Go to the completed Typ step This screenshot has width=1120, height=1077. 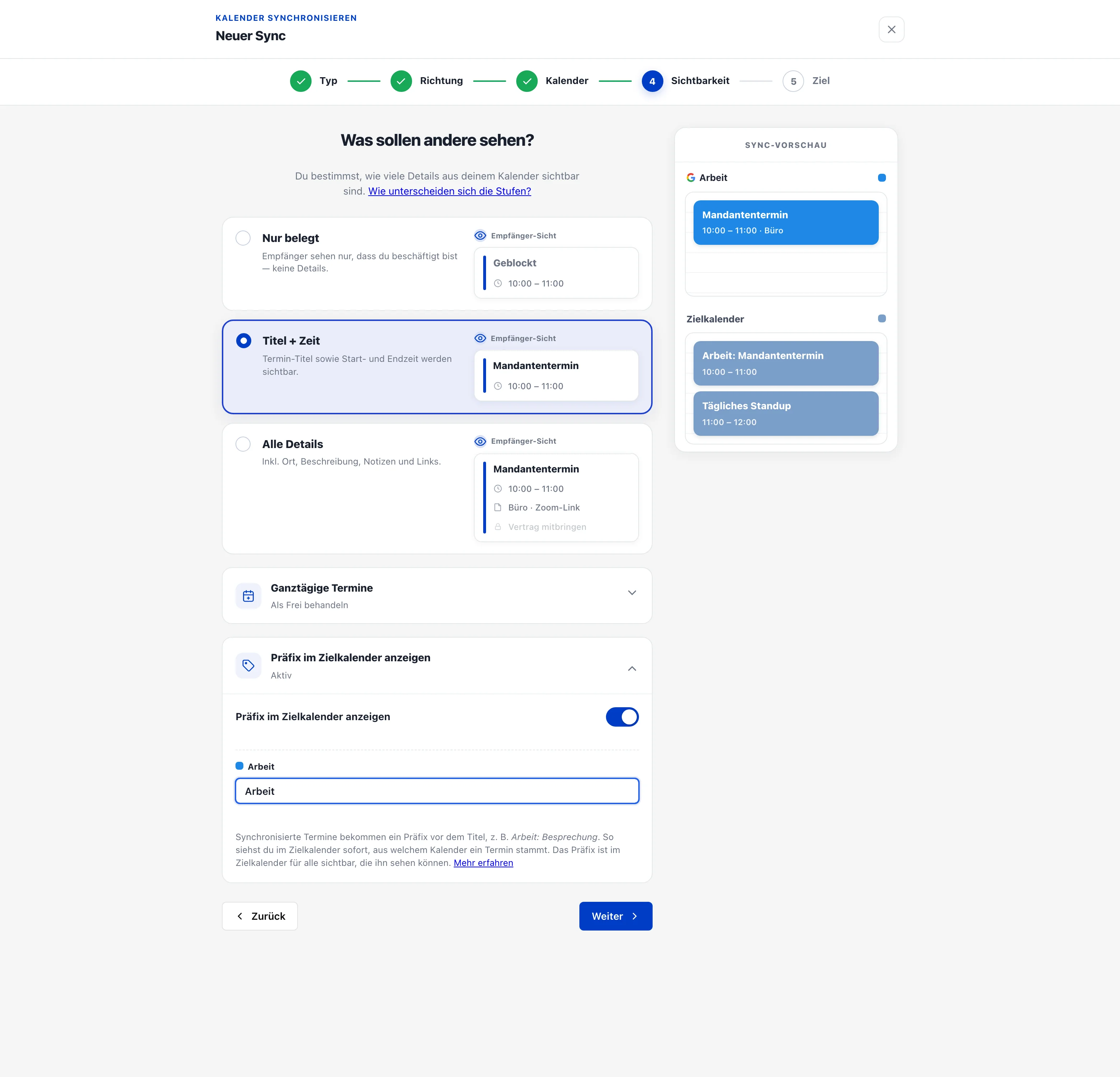click(314, 81)
